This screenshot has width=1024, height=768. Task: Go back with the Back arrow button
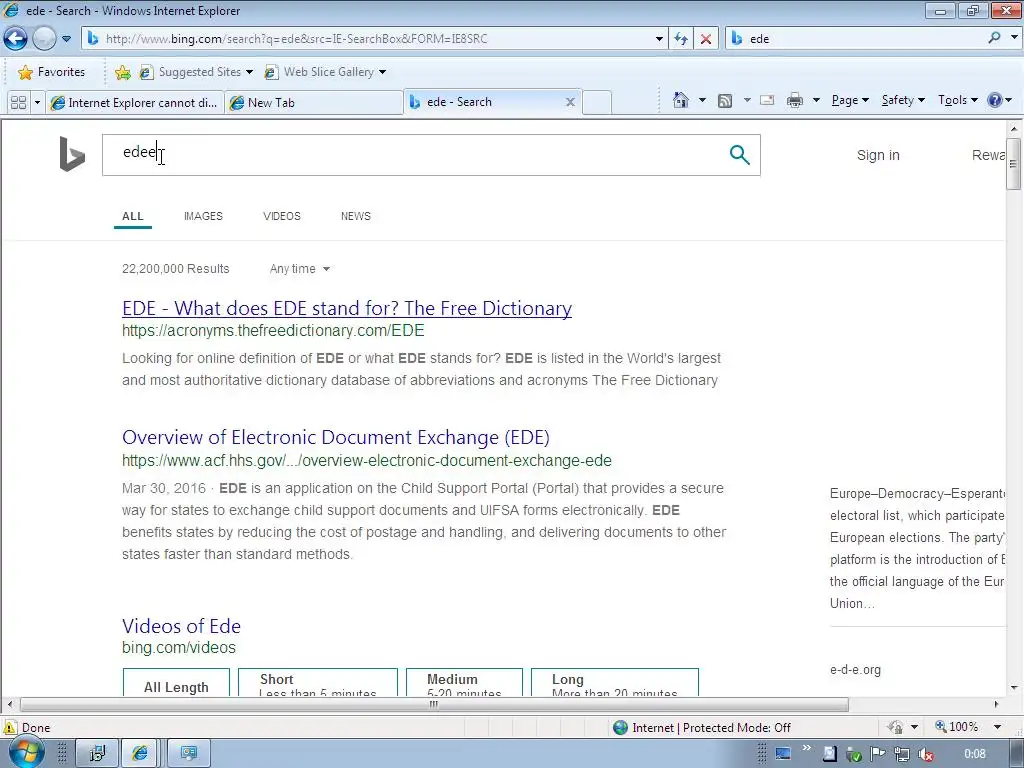[x=16, y=39]
